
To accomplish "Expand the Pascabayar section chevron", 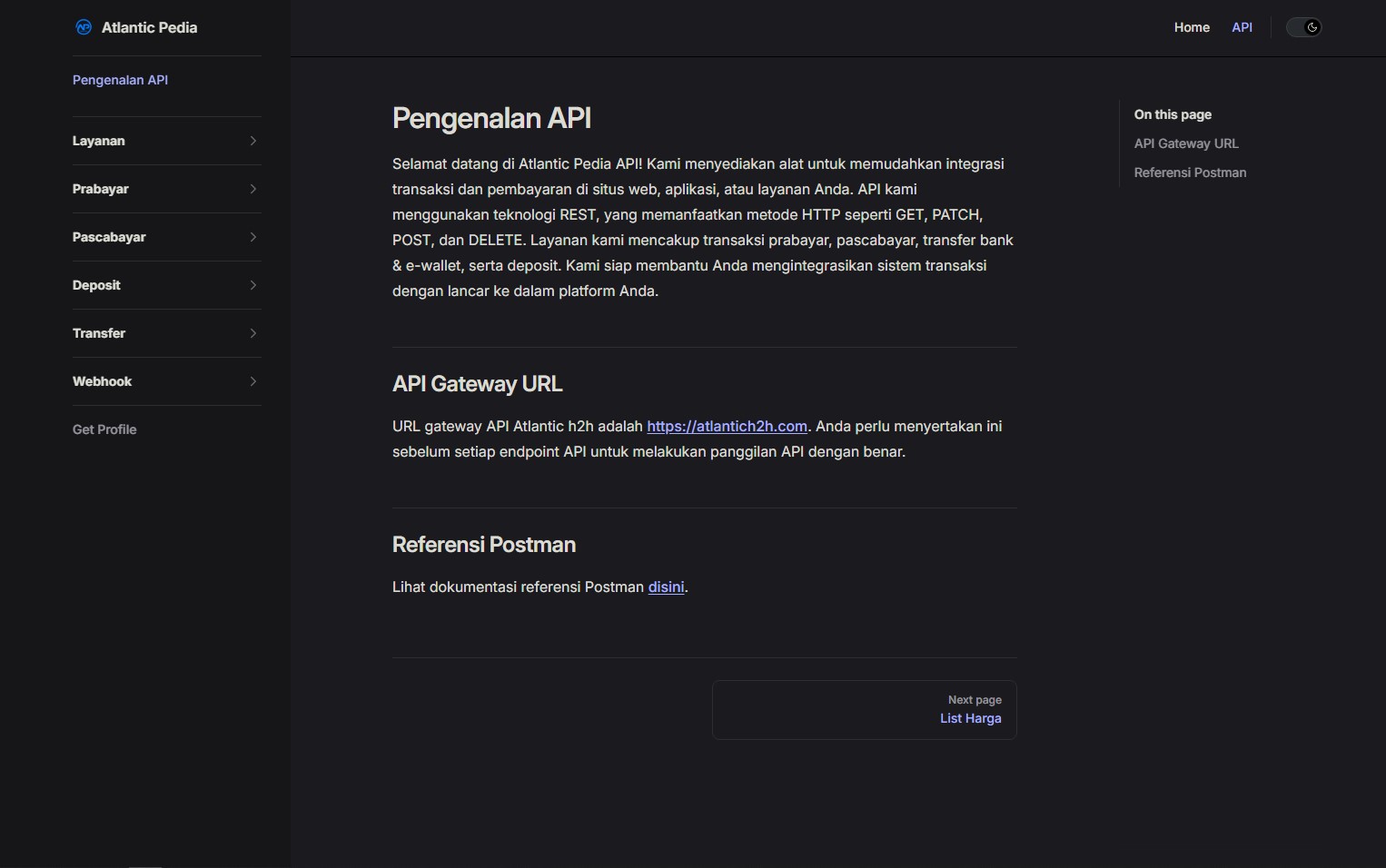I will [x=252, y=237].
